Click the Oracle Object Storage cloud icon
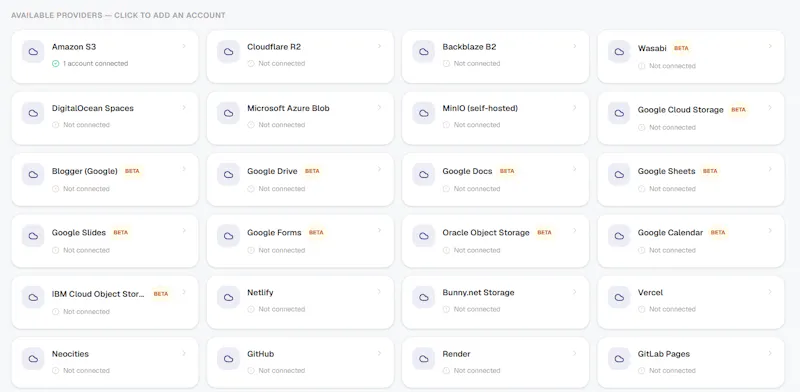Image resolution: width=800 pixels, height=392 pixels. [x=423, y=236]
